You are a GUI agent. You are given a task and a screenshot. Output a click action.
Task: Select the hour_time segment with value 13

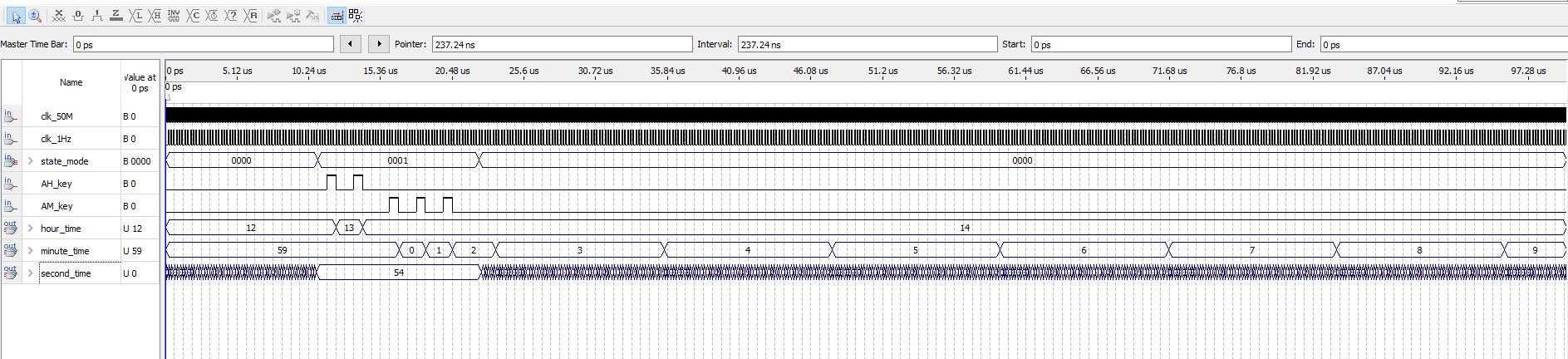[x=349, y=228]
